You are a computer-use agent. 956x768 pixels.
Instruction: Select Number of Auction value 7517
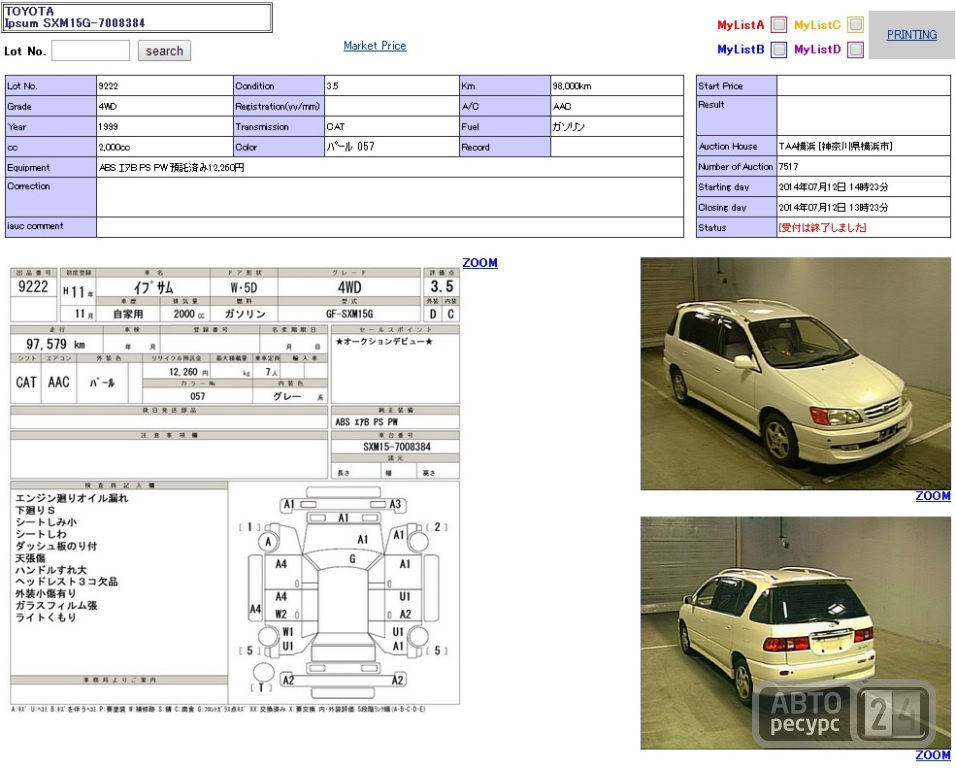tap(788, 166)
